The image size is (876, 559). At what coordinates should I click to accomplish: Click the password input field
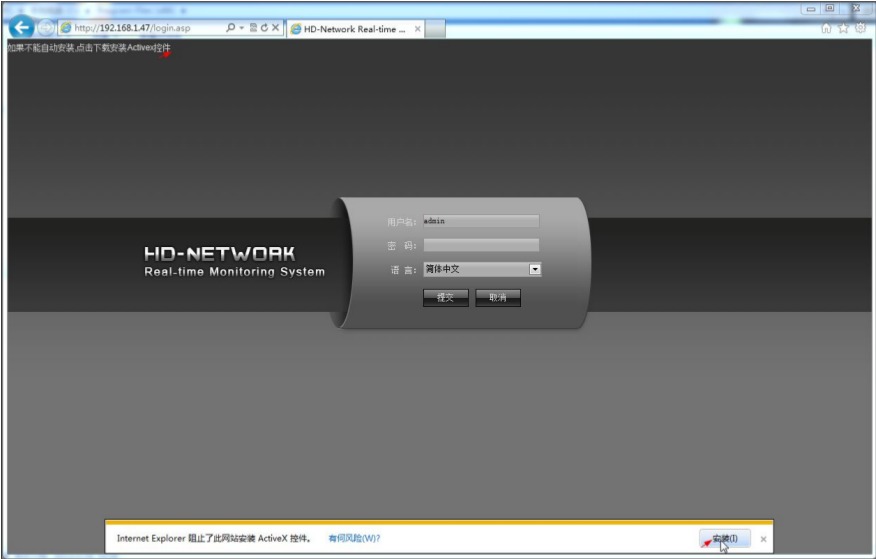(481, 245)
